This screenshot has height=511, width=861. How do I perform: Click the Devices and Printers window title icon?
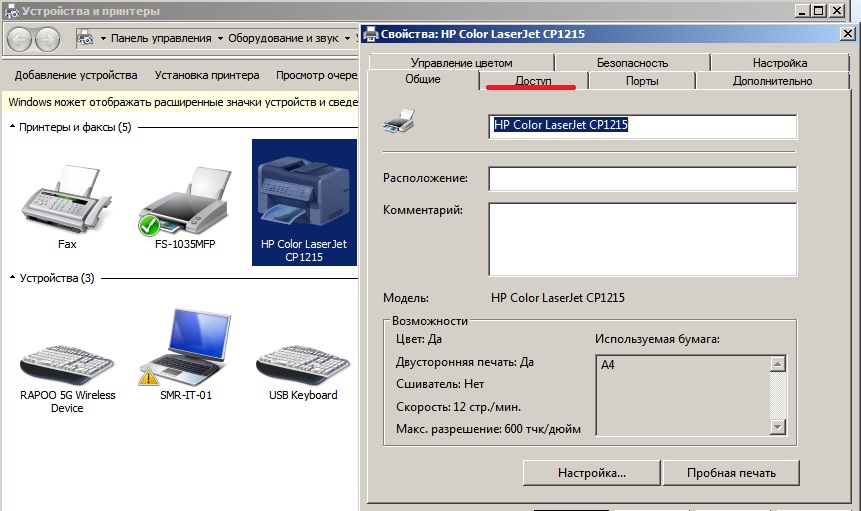click(12, 11)
